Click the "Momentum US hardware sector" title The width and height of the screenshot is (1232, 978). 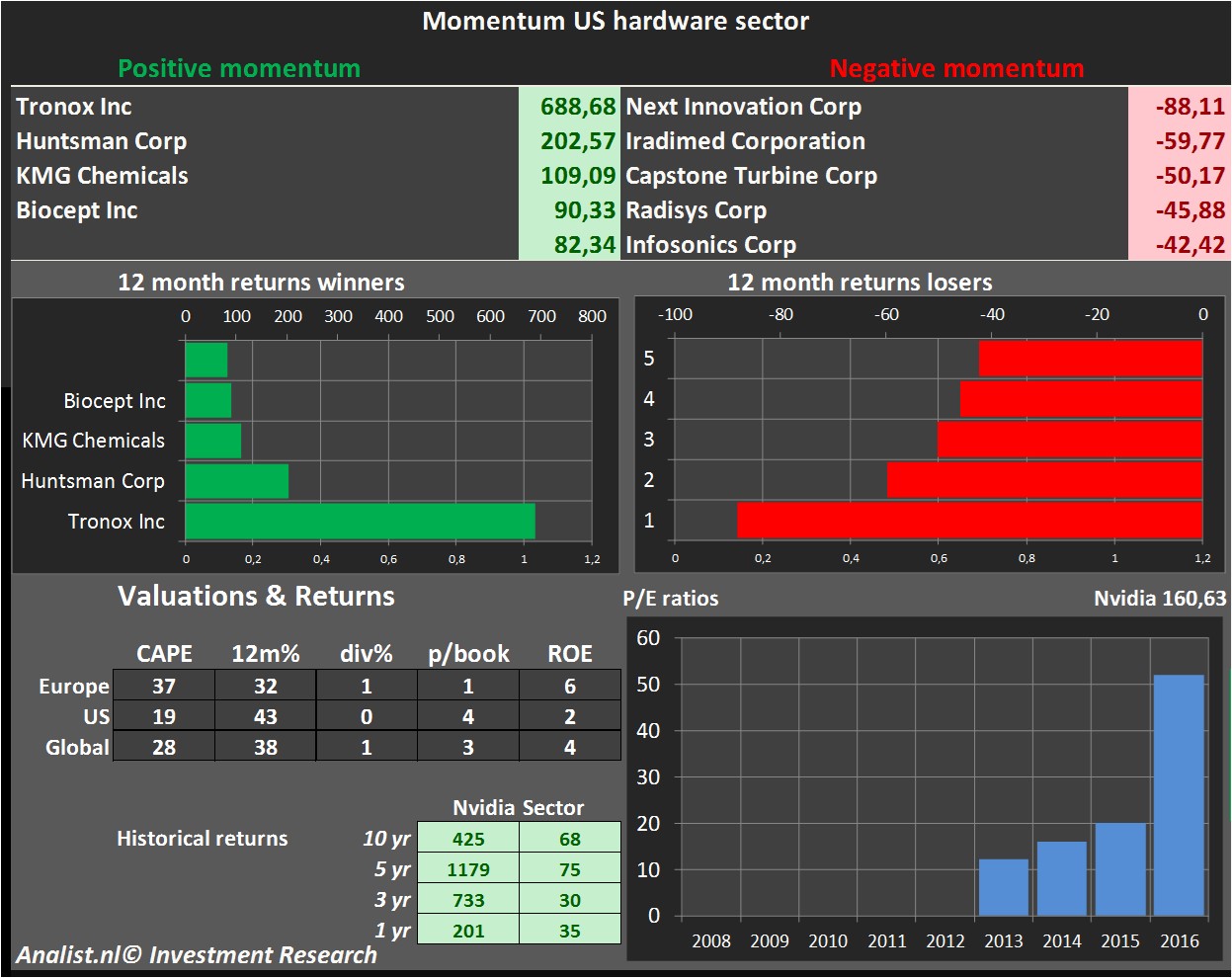(616, 21)
